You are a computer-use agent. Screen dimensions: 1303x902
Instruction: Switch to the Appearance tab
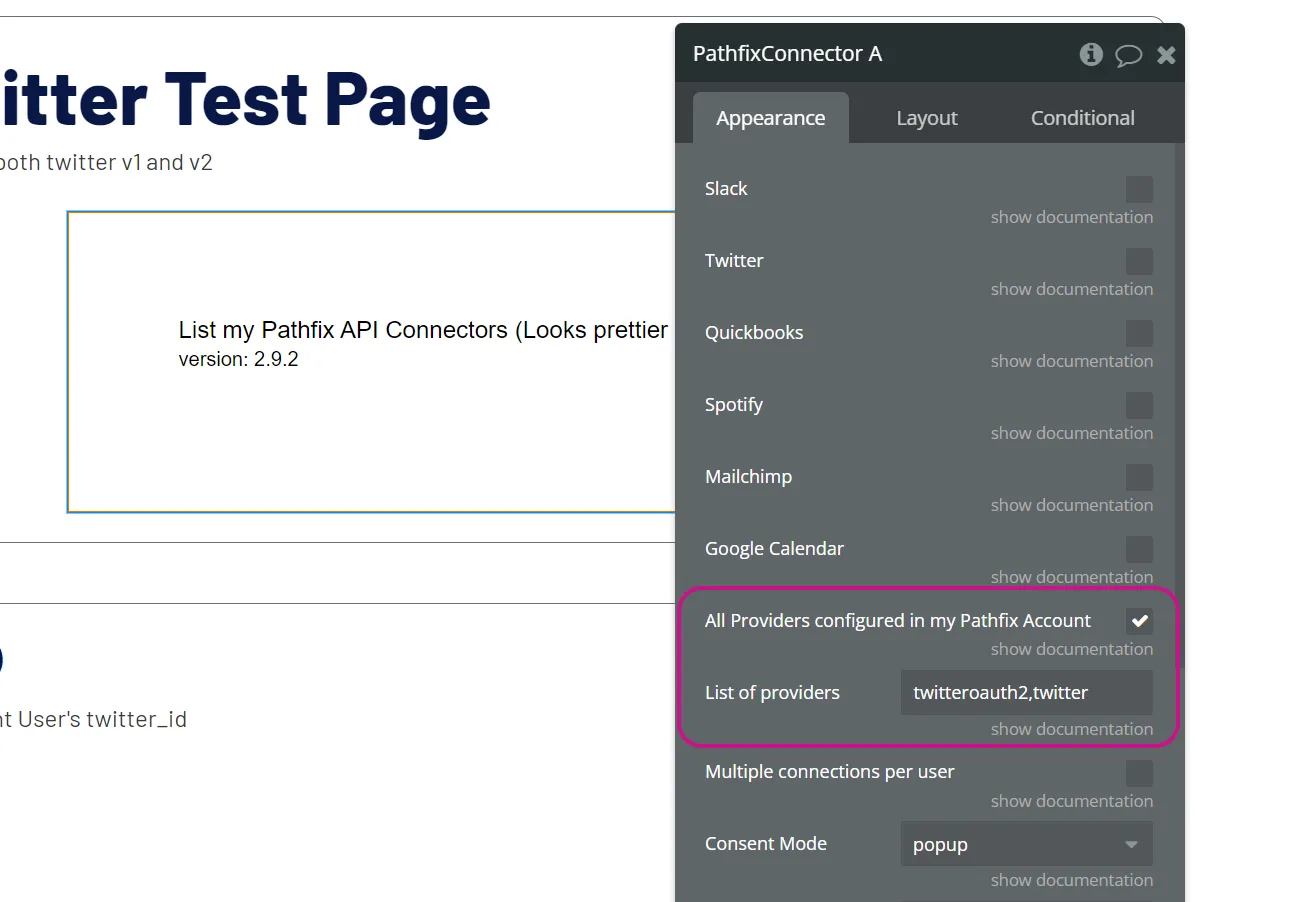[771, 118]
